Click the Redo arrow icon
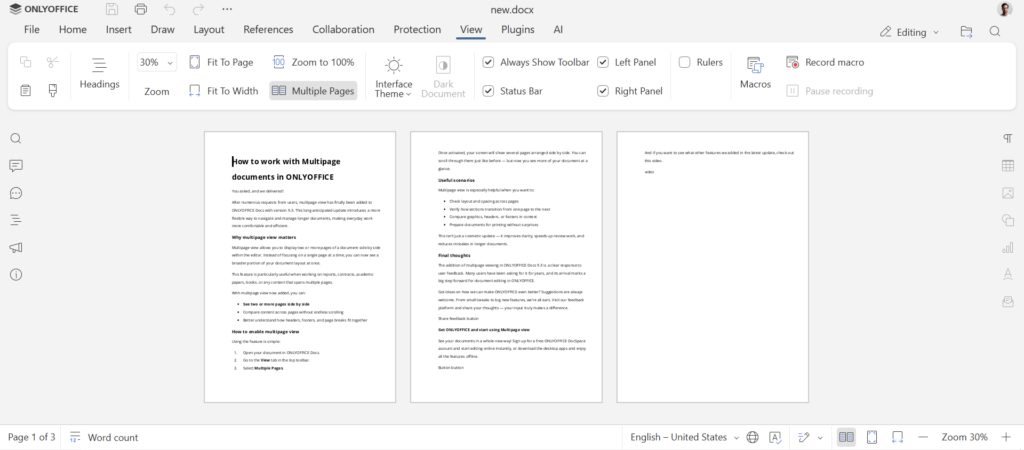1024x450 pixels. pos(198,9)
